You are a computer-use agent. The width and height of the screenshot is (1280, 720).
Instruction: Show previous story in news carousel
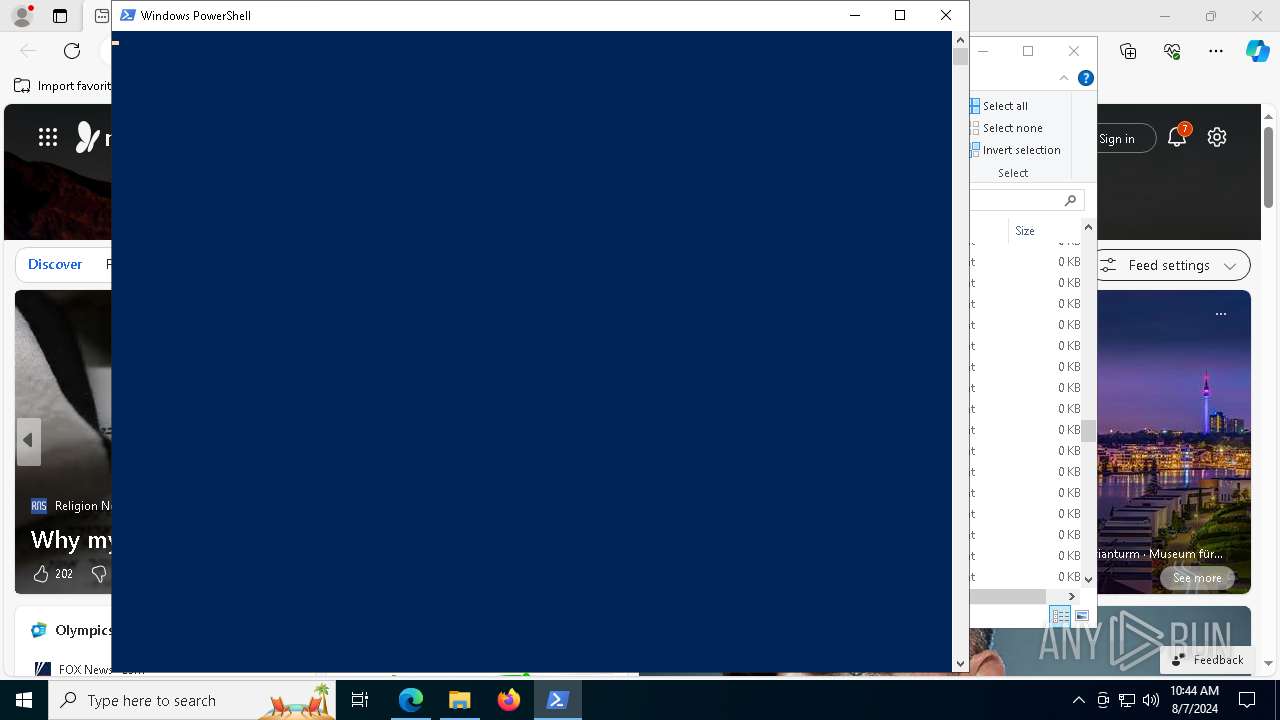pyautogui.click(x=28, y=441)
